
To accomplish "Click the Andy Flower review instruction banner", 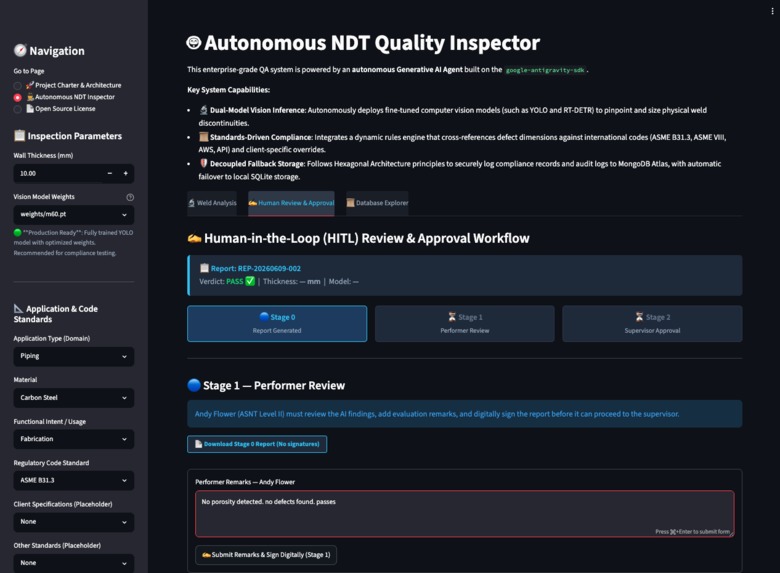I will 465,414.
